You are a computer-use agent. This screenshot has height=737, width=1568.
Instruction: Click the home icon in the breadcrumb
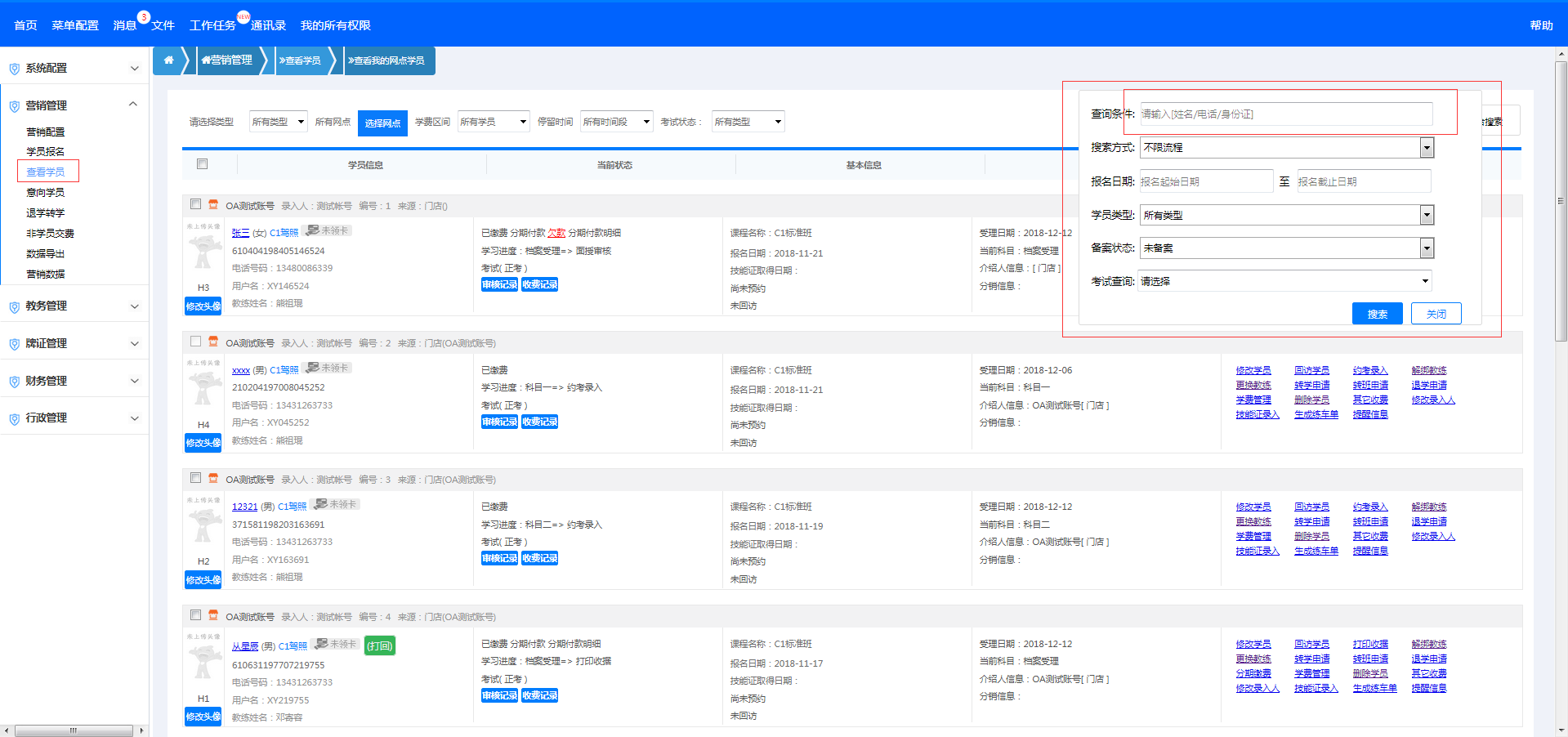pyautogui.click(x=168, y=60)
